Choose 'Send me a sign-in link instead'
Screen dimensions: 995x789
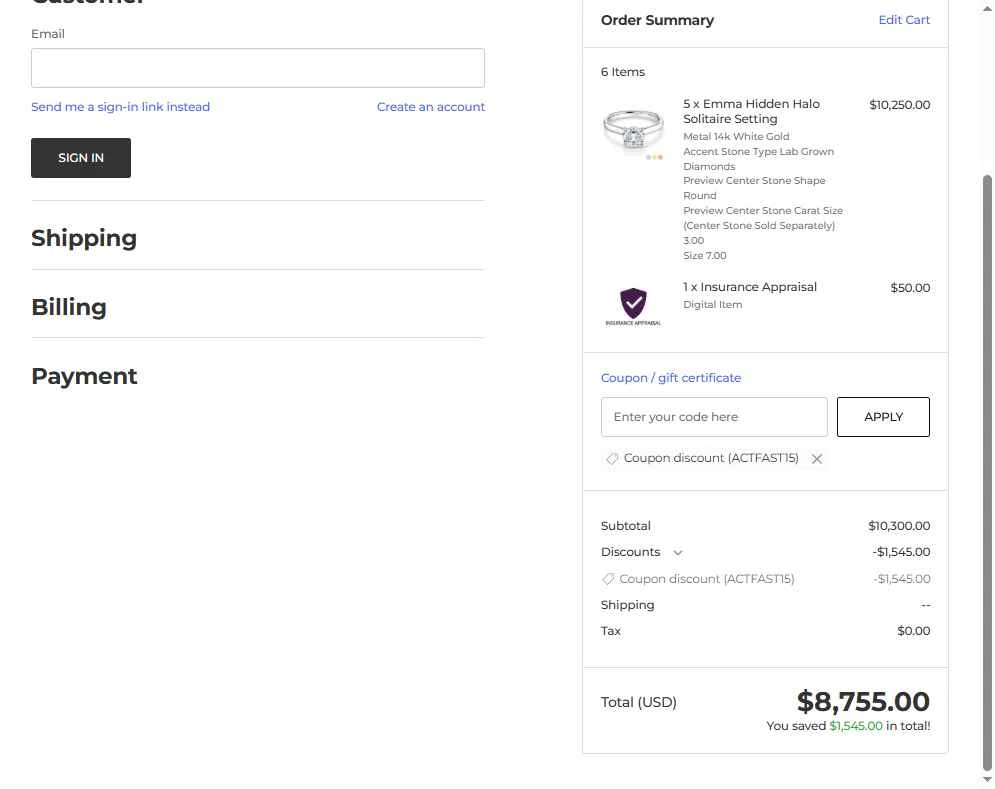point(120,107)
